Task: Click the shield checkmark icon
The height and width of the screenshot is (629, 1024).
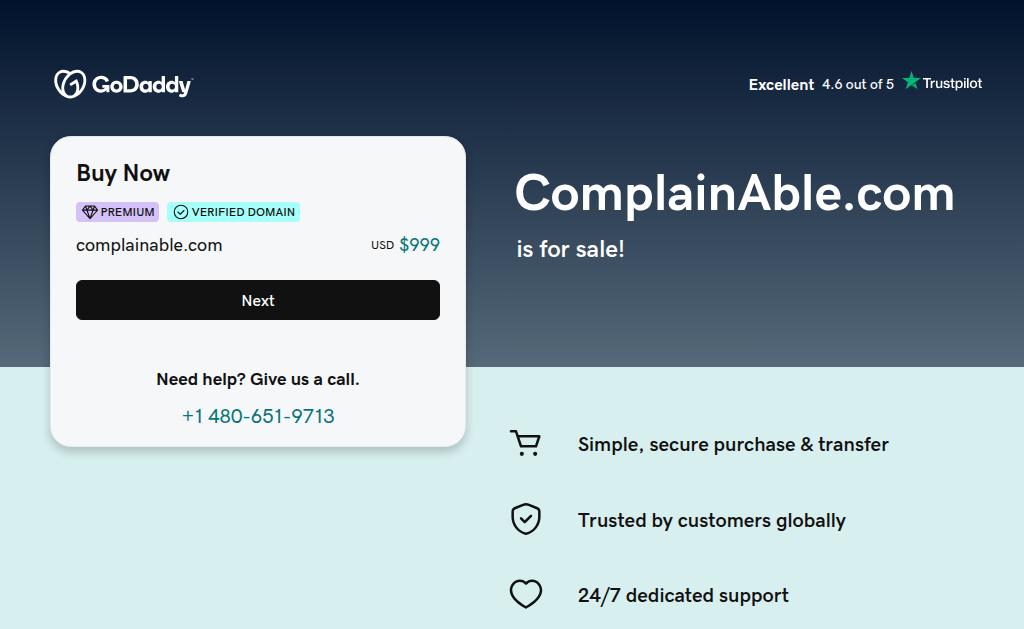Action: [525, 519]
